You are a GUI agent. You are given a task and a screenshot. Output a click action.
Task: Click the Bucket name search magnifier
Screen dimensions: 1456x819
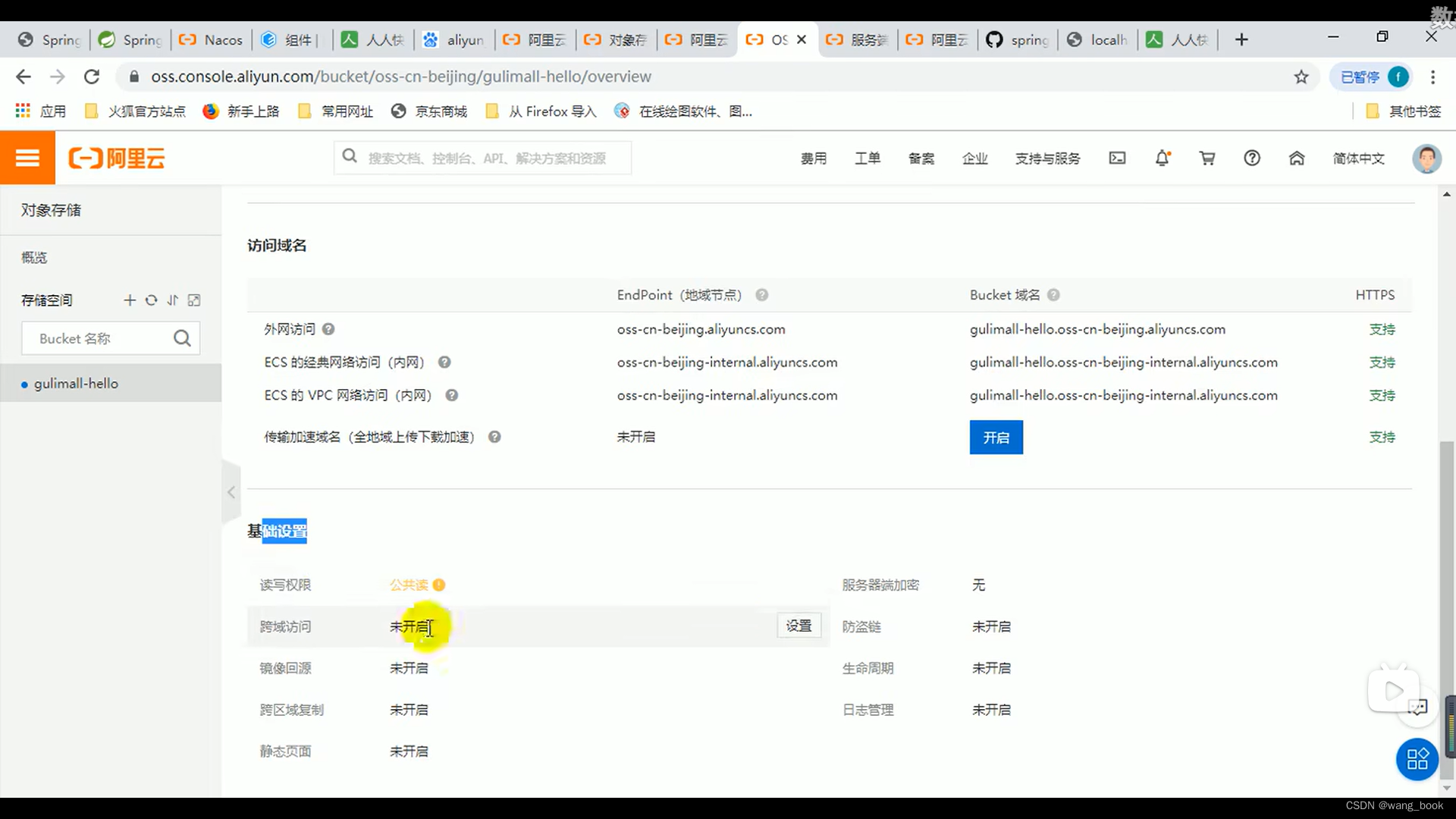pyautogui.click(x=182, y=338)
